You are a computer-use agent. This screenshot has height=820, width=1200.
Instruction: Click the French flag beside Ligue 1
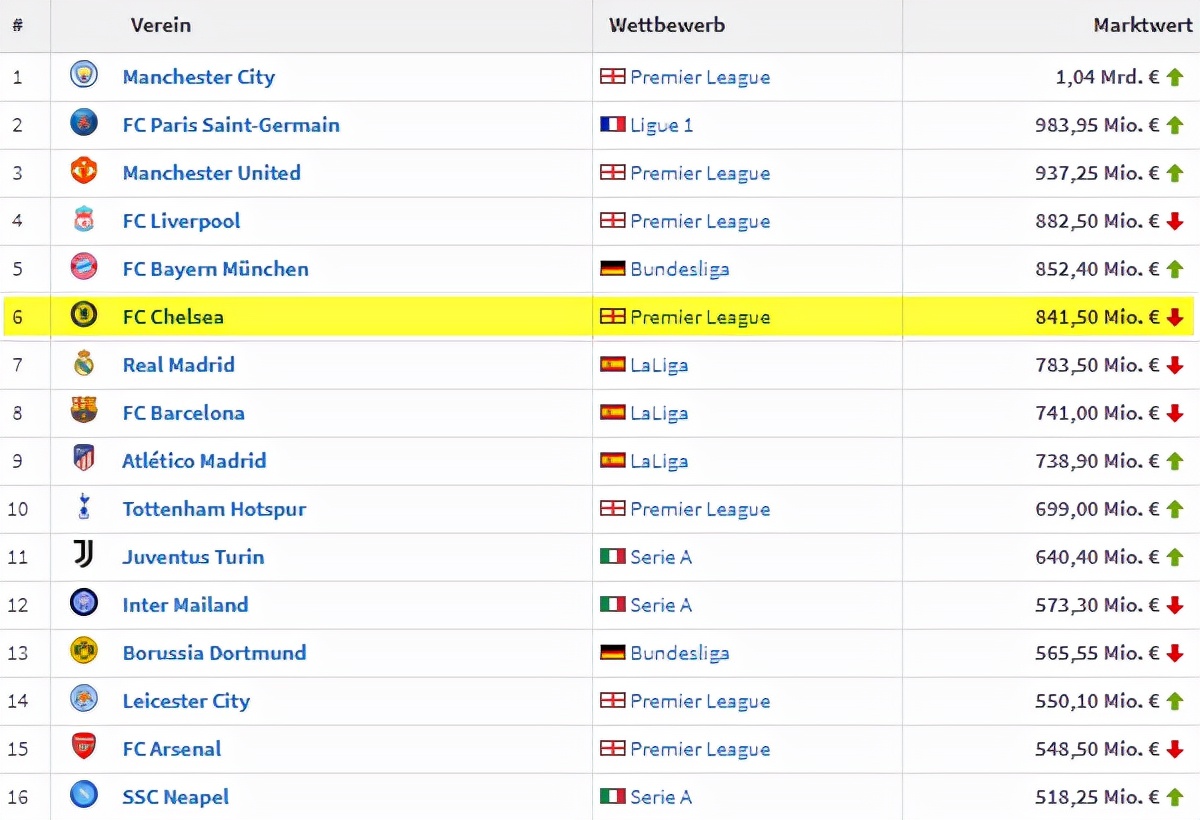(x=612, y=125)
